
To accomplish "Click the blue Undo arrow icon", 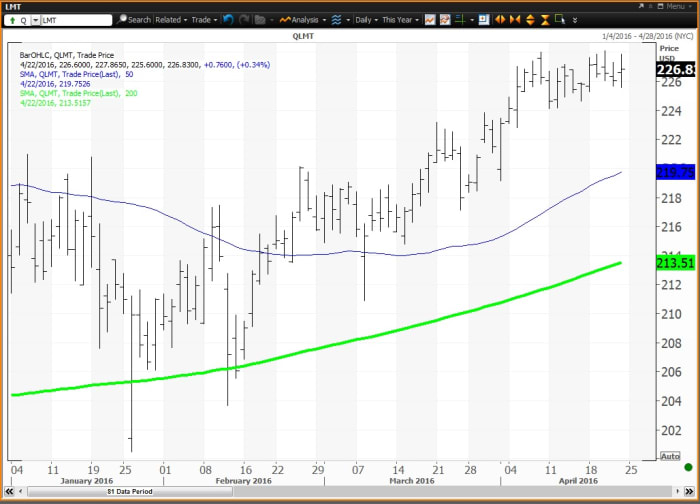I will (x=228, y=20).
